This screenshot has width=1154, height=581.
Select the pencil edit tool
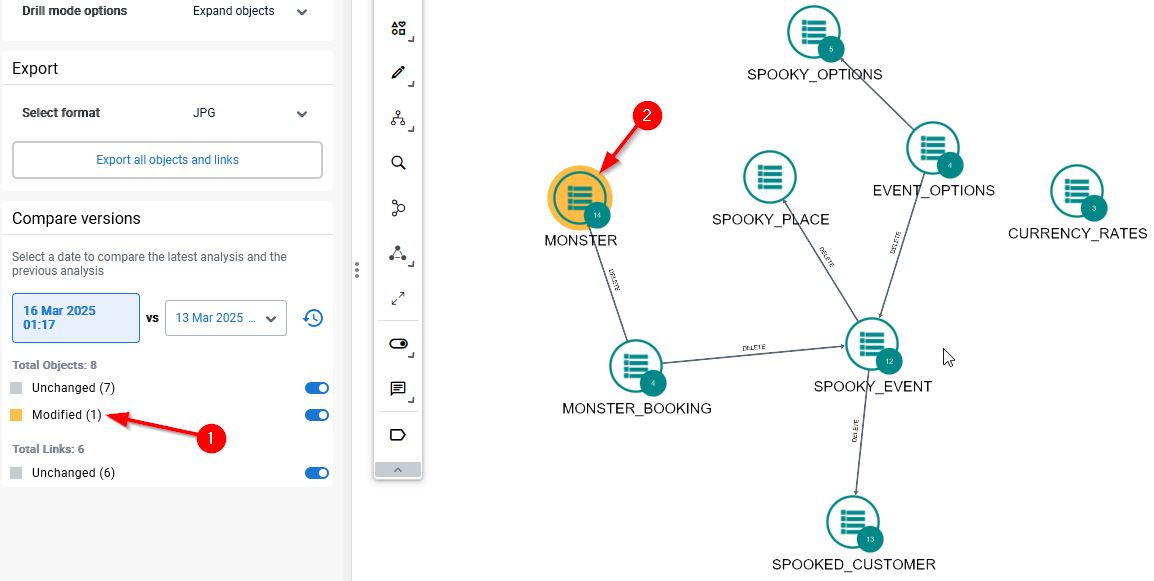(x=398, y=73)
